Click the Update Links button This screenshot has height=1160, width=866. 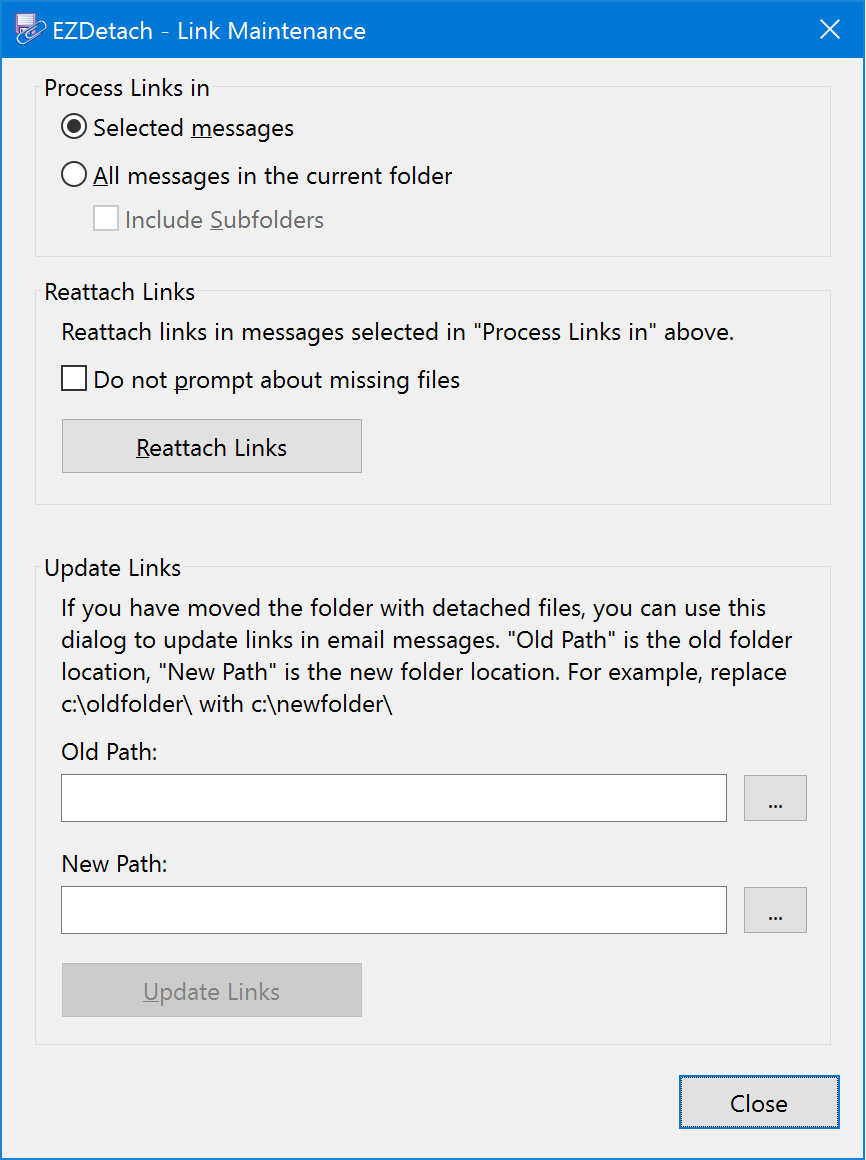click(212, 990)
